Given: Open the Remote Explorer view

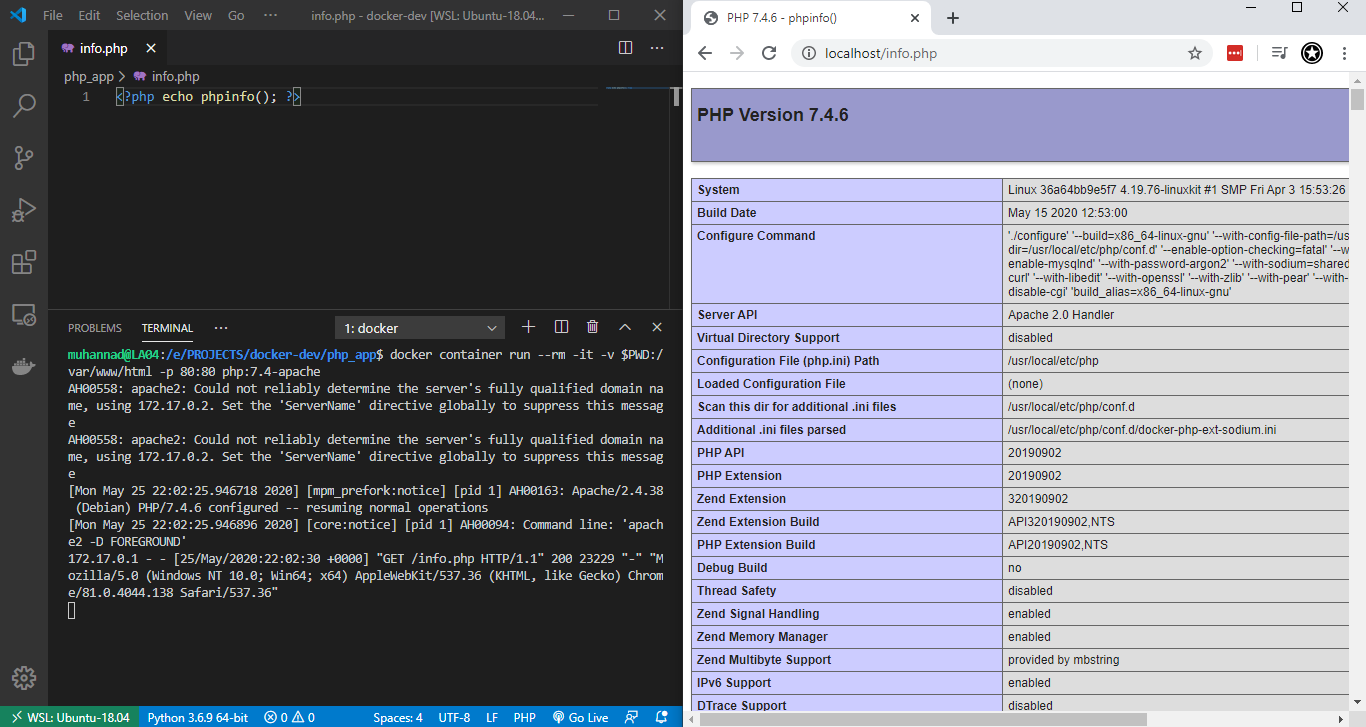Looking at the screenshot, I should (x=24, y=313).
